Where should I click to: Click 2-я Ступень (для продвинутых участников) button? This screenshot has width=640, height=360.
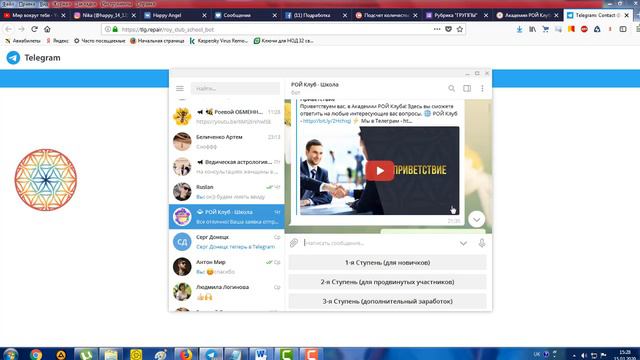click(387, 282)
